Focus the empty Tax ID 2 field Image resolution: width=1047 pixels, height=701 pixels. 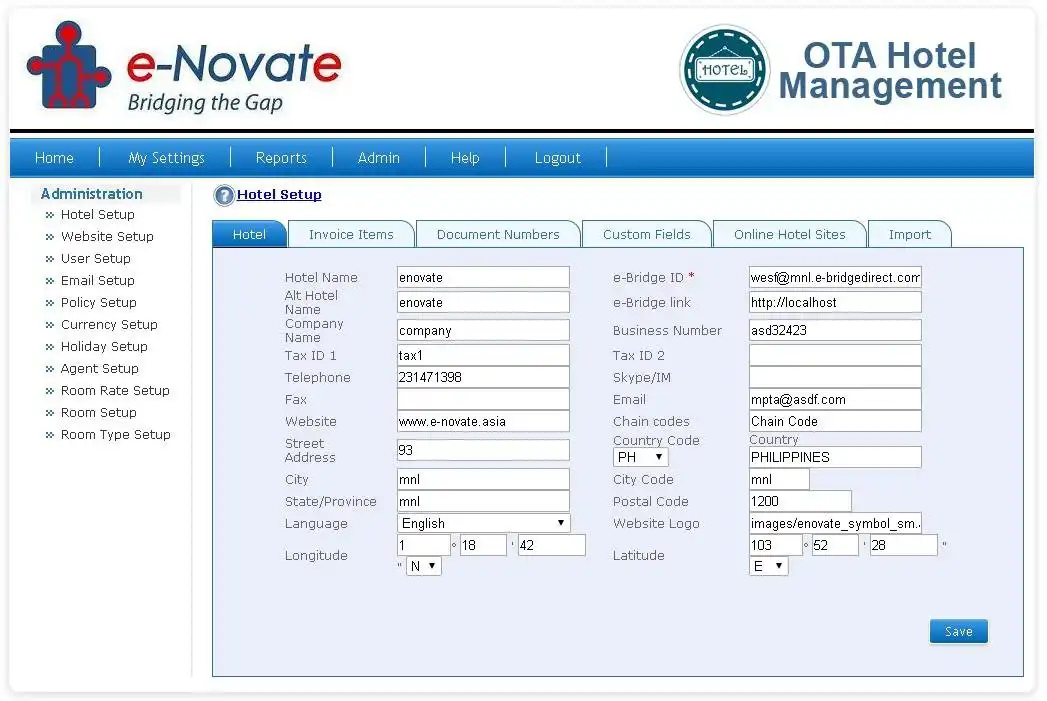pos(835,355)
